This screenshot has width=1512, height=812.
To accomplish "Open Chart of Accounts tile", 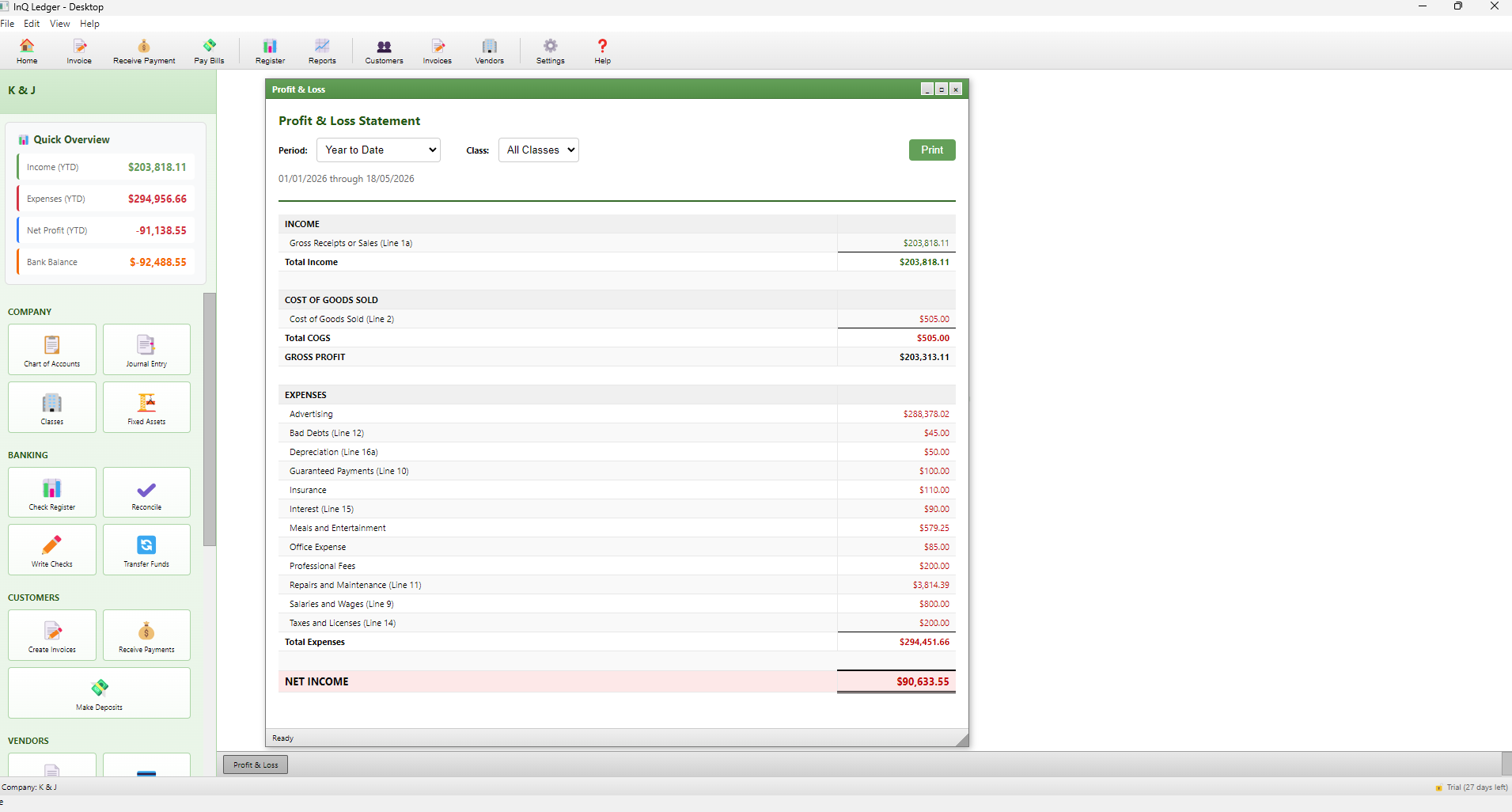I will point(52,350).
